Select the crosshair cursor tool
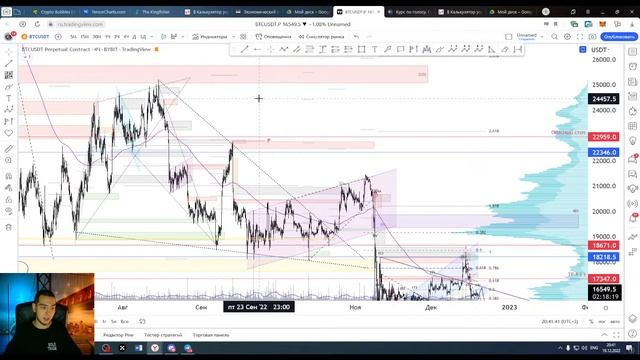This screenshot has width=640, height=360. (9, 52)
